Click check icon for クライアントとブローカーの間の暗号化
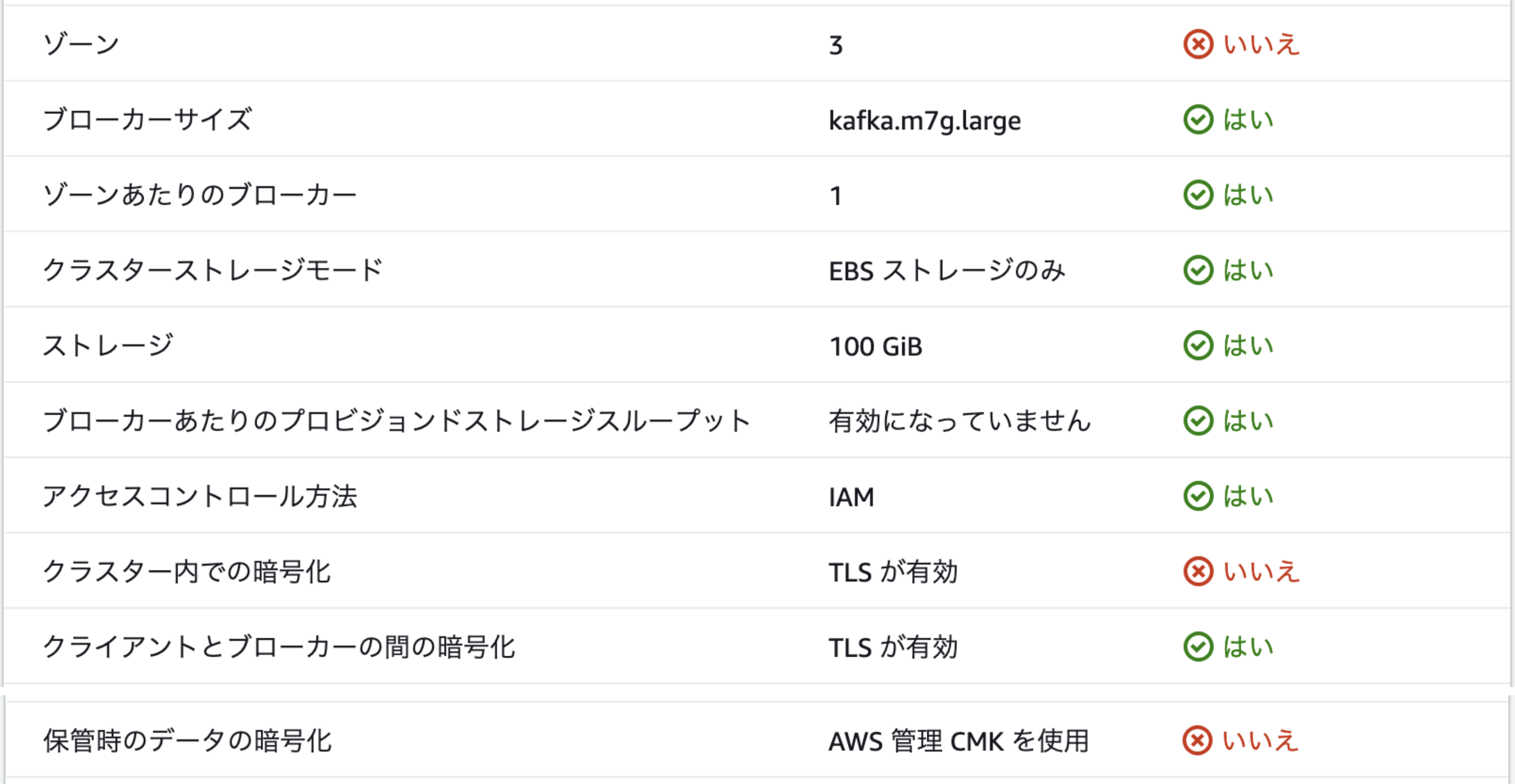 (1198, 646)
